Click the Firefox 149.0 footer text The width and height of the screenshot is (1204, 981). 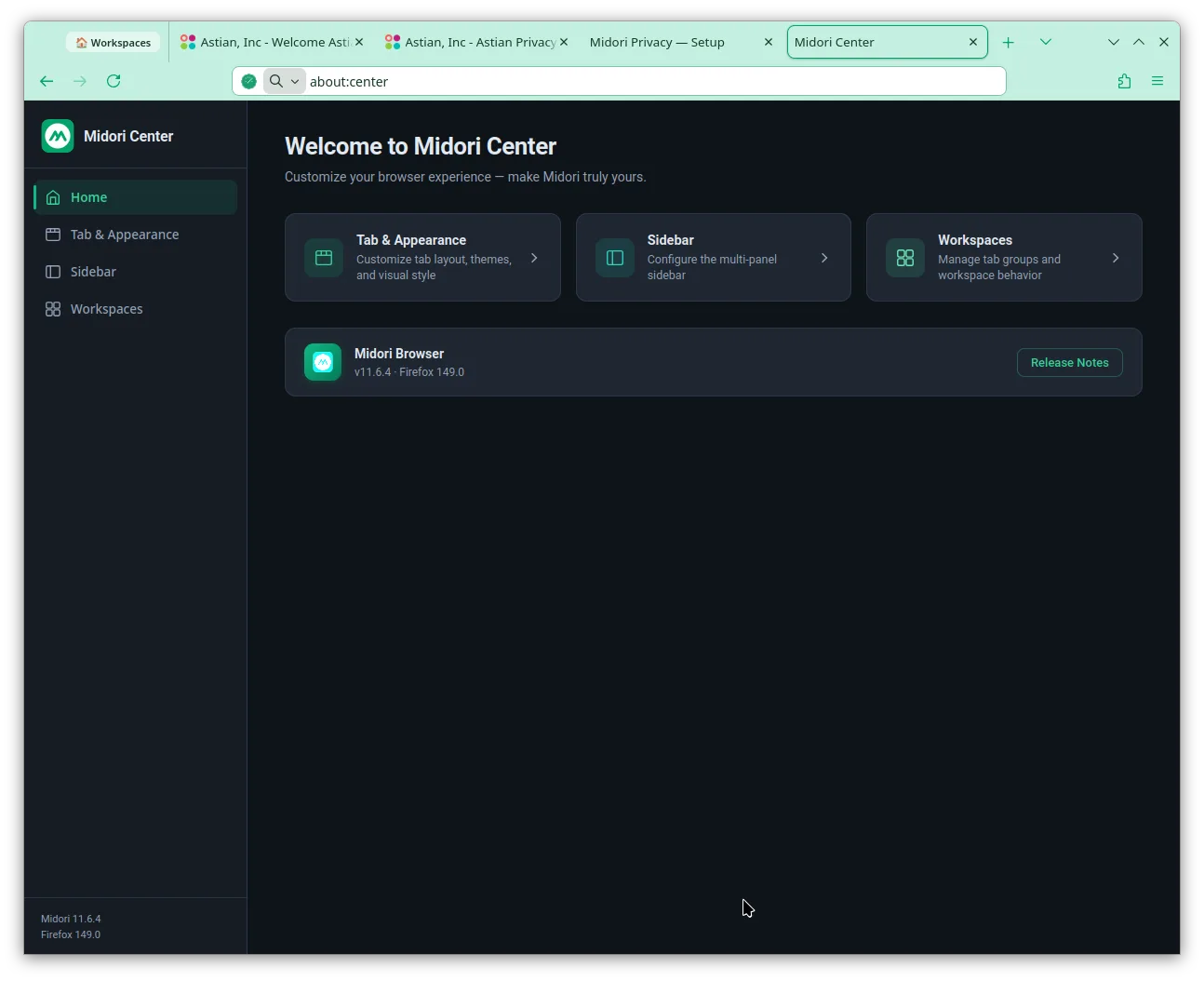coord(71,934)
